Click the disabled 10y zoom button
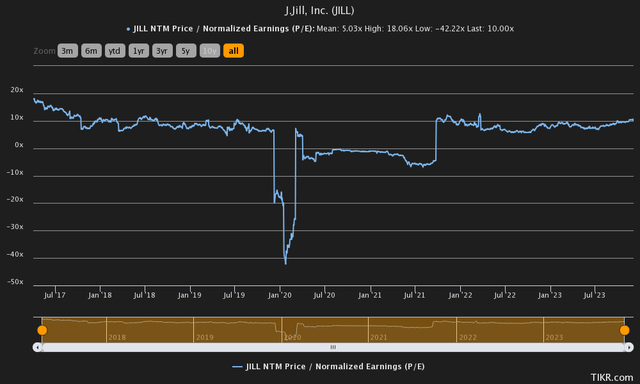The height and width of the screenshot is (384, 640). tap(210, 51)
